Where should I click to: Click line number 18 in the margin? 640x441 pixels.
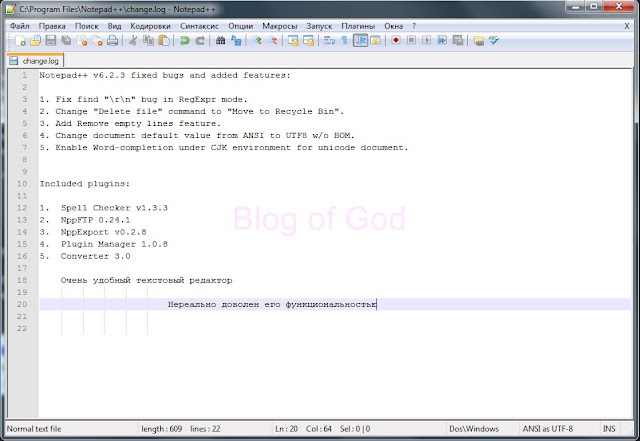[22, 280]
